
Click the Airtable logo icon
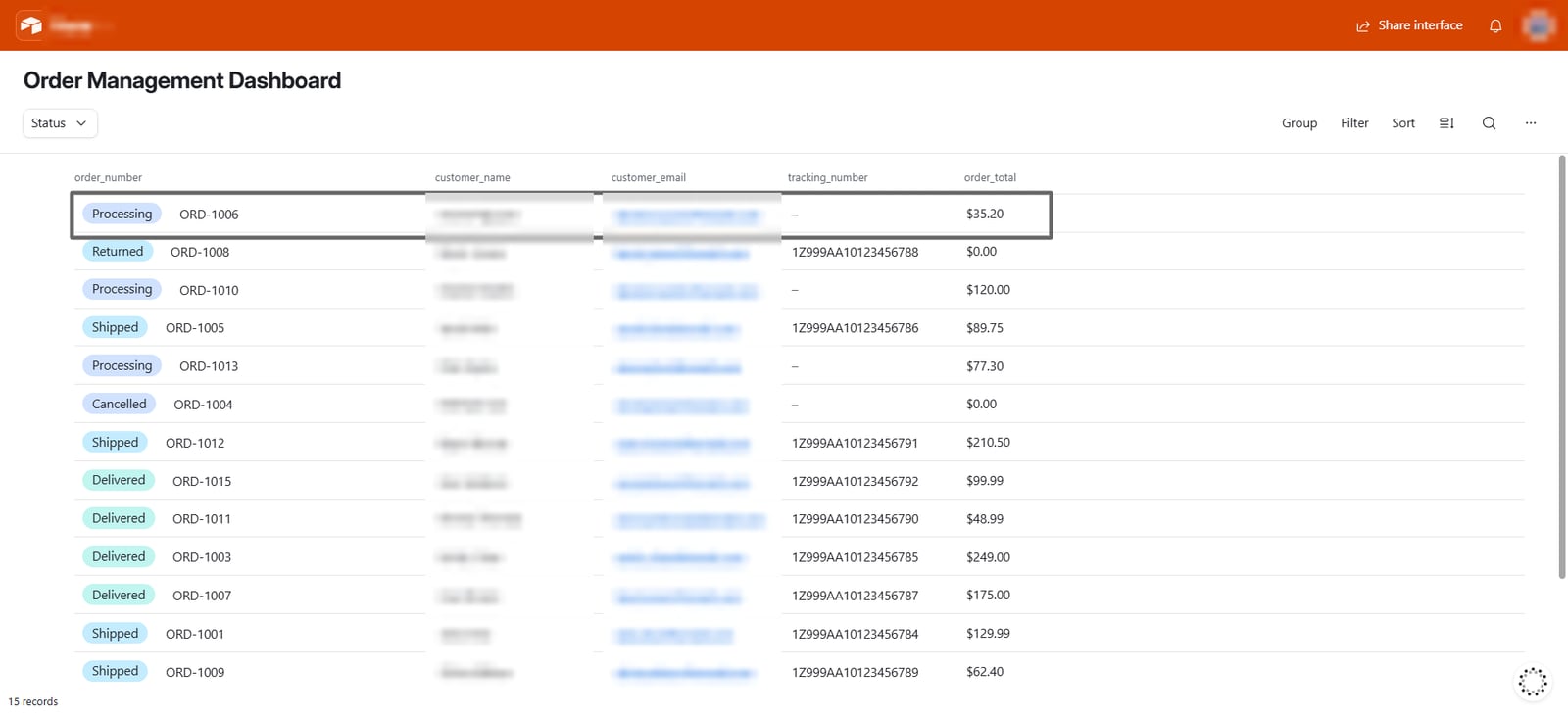(x=30, y=25)
